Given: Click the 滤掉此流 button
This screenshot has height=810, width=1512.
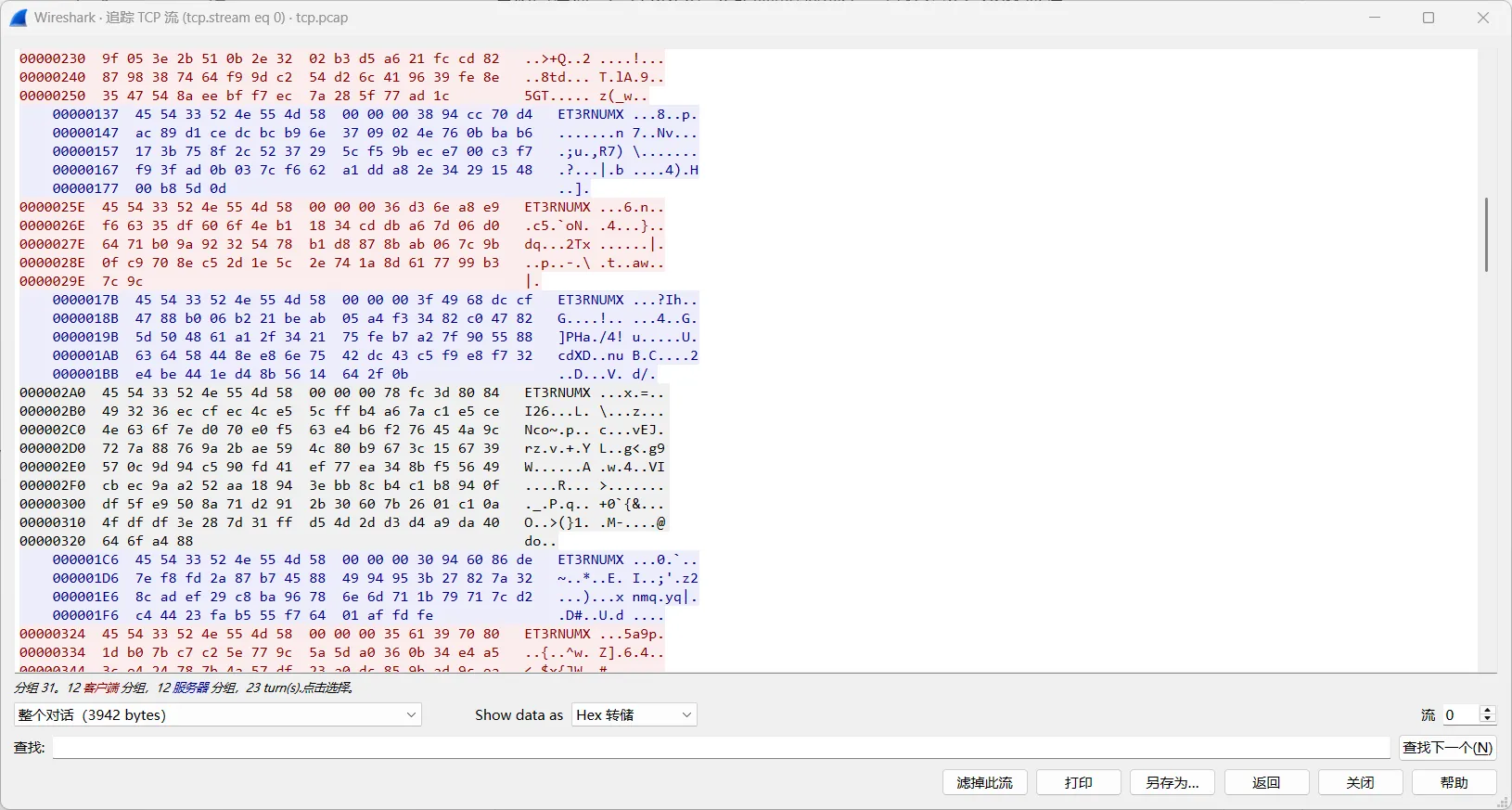Looking at the screenshot, I should (x=985, y=782).
